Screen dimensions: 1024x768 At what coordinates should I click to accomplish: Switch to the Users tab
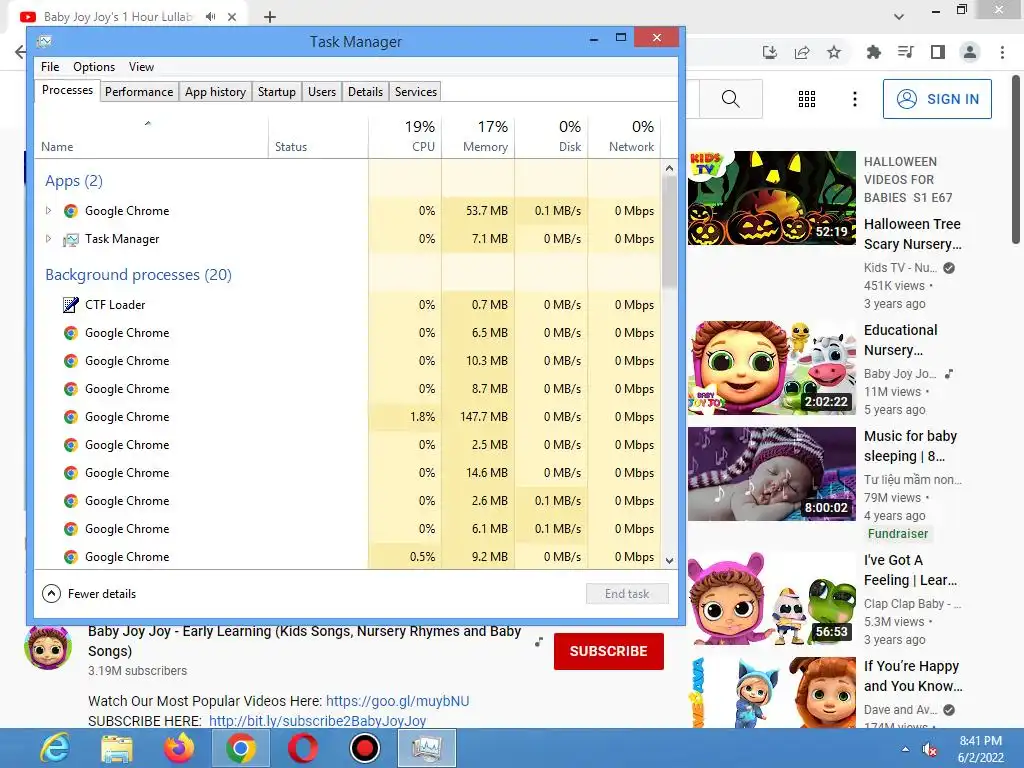[322, 92]
